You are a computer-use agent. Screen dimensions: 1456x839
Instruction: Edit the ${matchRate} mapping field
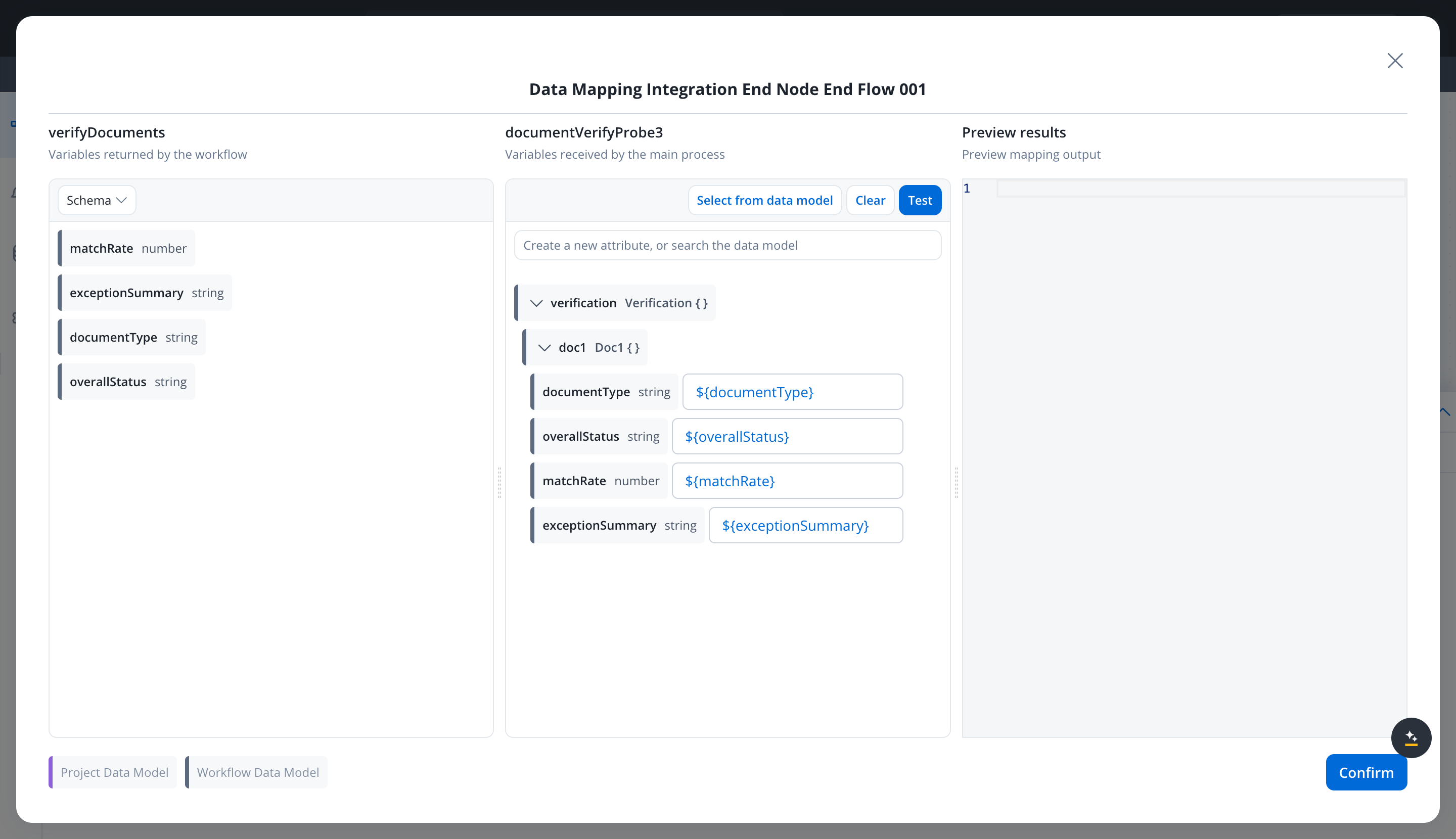tap(787, 481)
